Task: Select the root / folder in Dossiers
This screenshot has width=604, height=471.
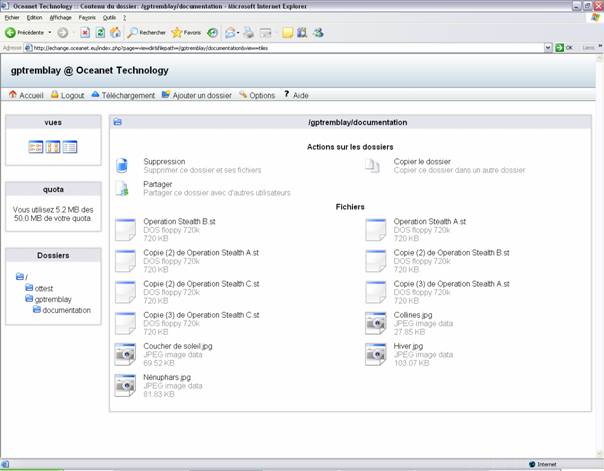Action: coord(22,277)
